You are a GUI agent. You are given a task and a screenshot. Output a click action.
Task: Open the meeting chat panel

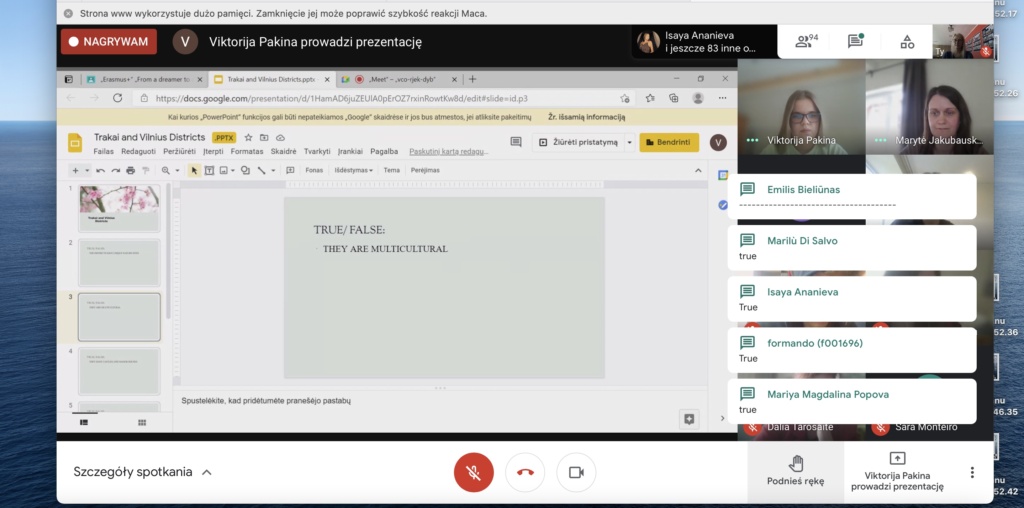click(855, 42)
